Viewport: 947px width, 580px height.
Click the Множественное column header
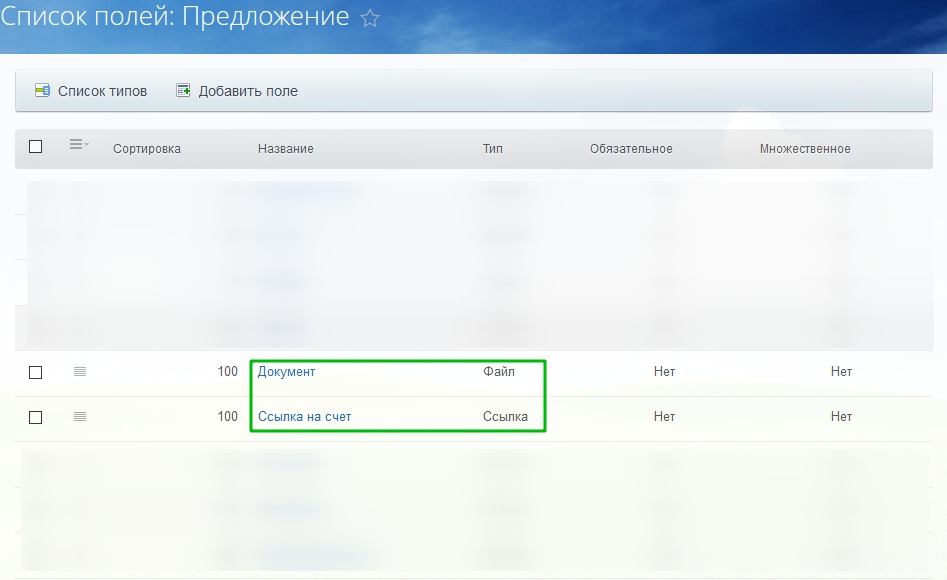[805, 149]
